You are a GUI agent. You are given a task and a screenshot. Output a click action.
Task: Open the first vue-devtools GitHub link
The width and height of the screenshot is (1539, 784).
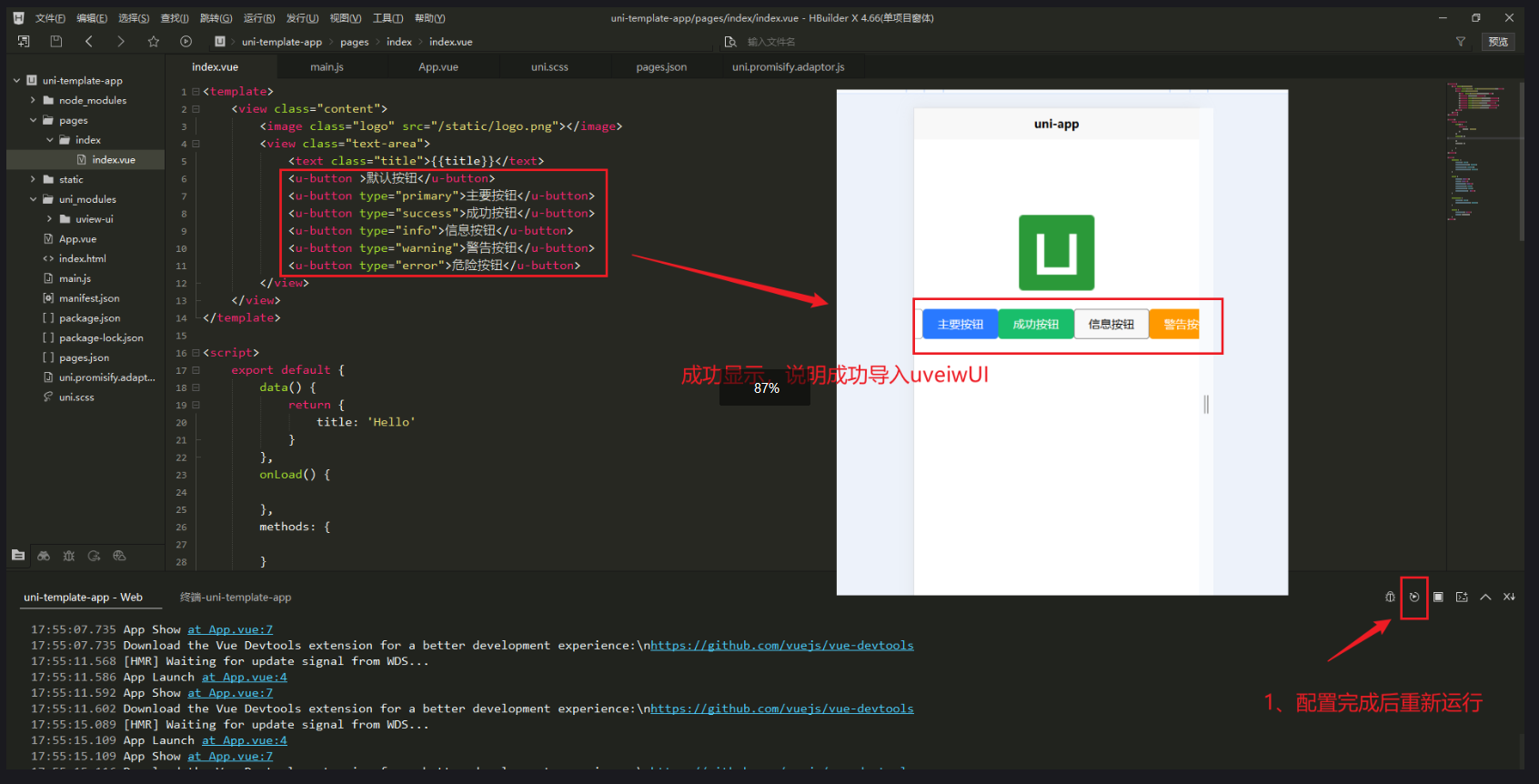click(x=782, y=646)
